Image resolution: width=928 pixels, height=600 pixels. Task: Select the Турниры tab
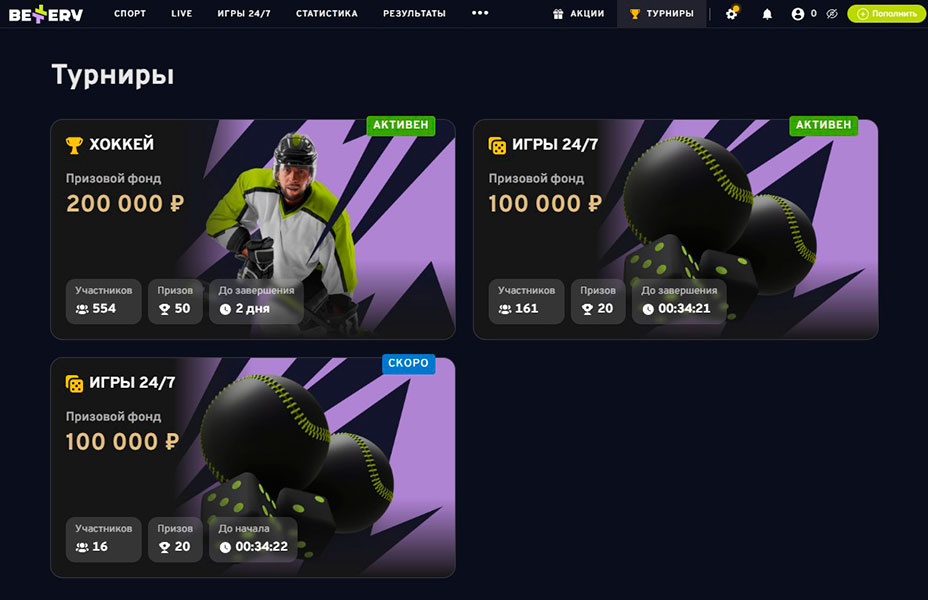point(662,14)
